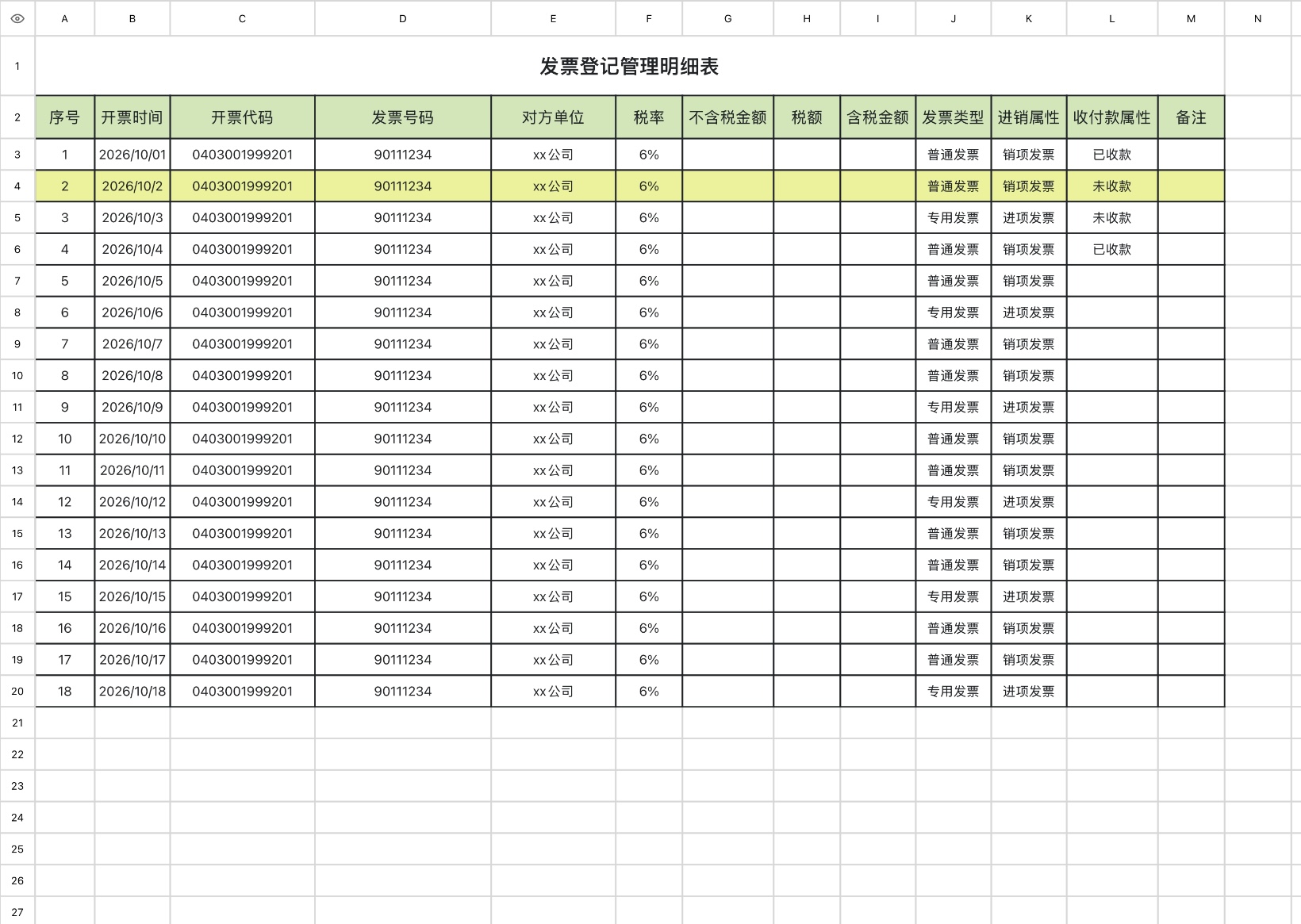Click the 发票号码 header cell
Image resolution: width=1301 pixels, height=924 pixels.
[x=403, y=117]
